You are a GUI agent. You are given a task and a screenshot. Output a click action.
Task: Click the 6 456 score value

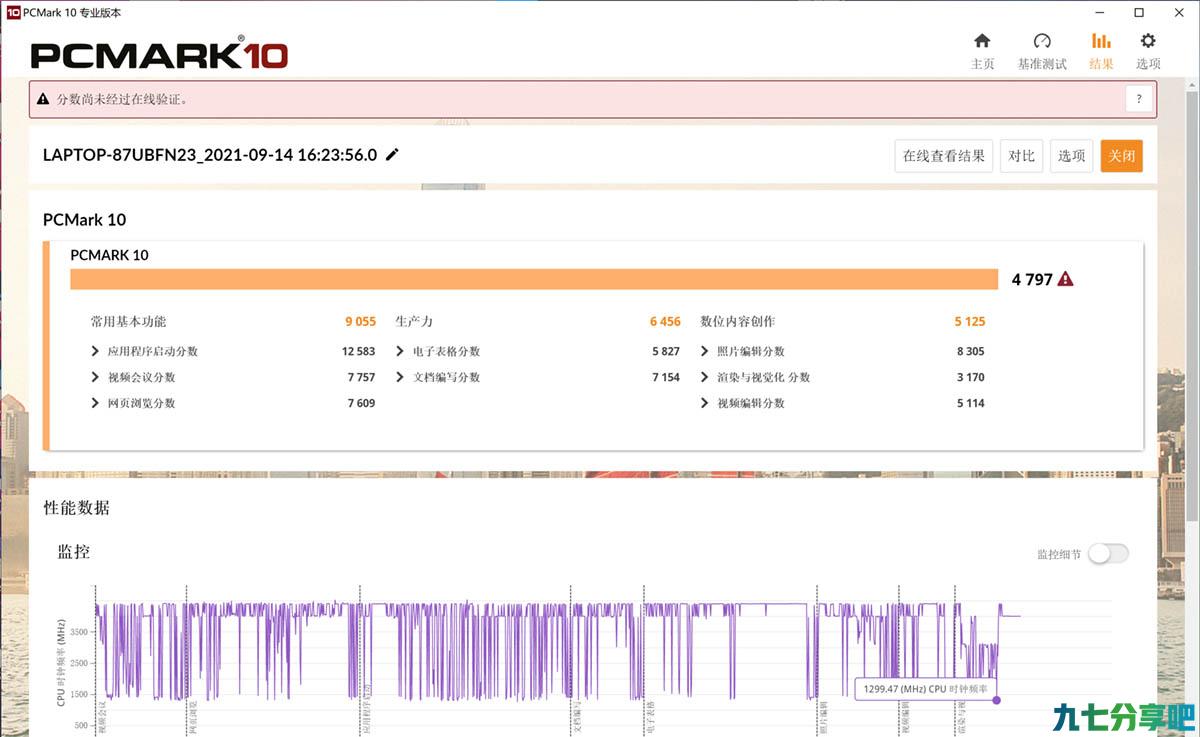665,321
